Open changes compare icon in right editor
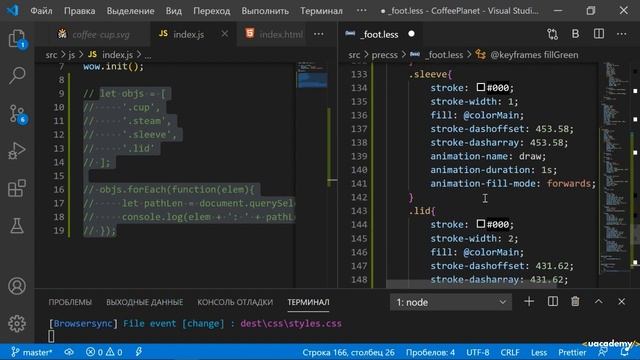Viewport: 640px width, 360px height. pyautogui.click(x=552, y=34)
